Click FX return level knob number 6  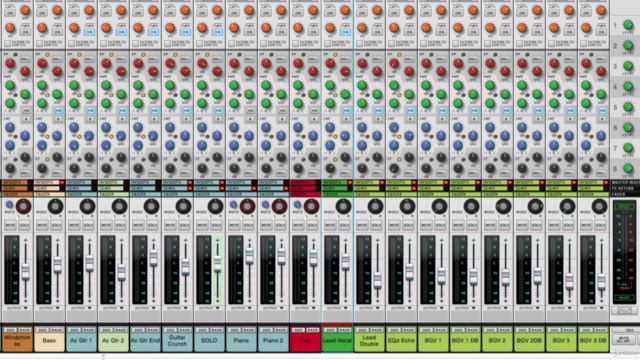coord(628,127)
